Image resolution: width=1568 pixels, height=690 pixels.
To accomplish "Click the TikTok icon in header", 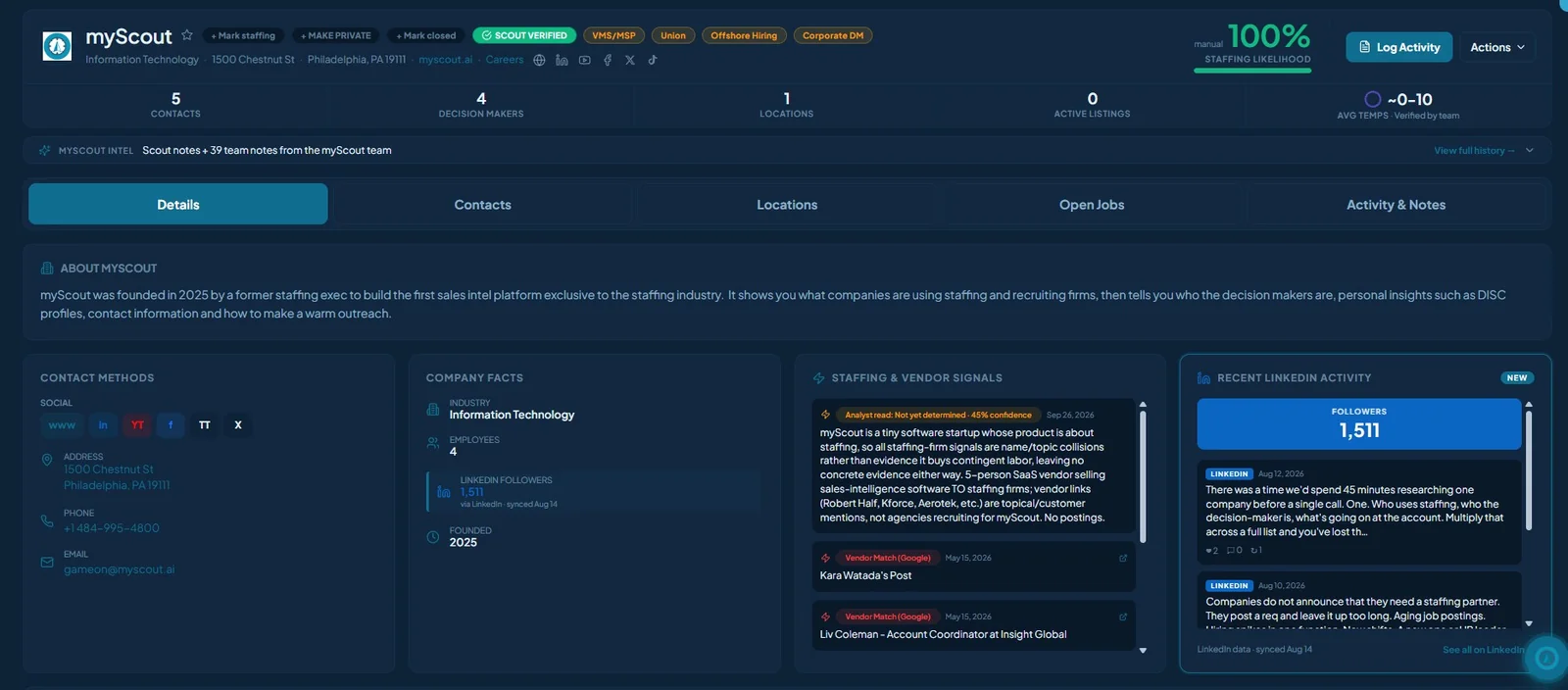I will [653, 60].
